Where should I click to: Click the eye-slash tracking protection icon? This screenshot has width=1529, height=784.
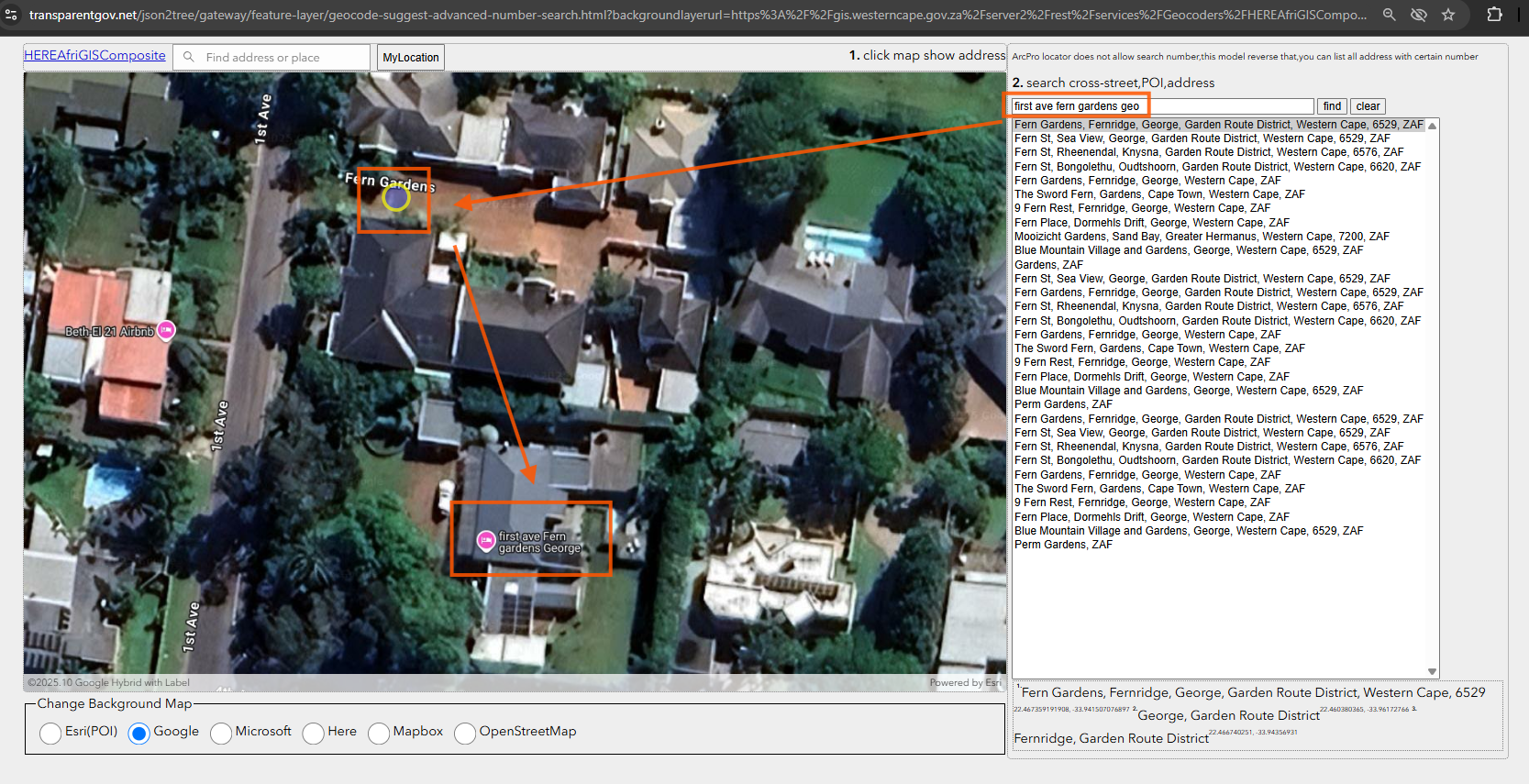1419,15
